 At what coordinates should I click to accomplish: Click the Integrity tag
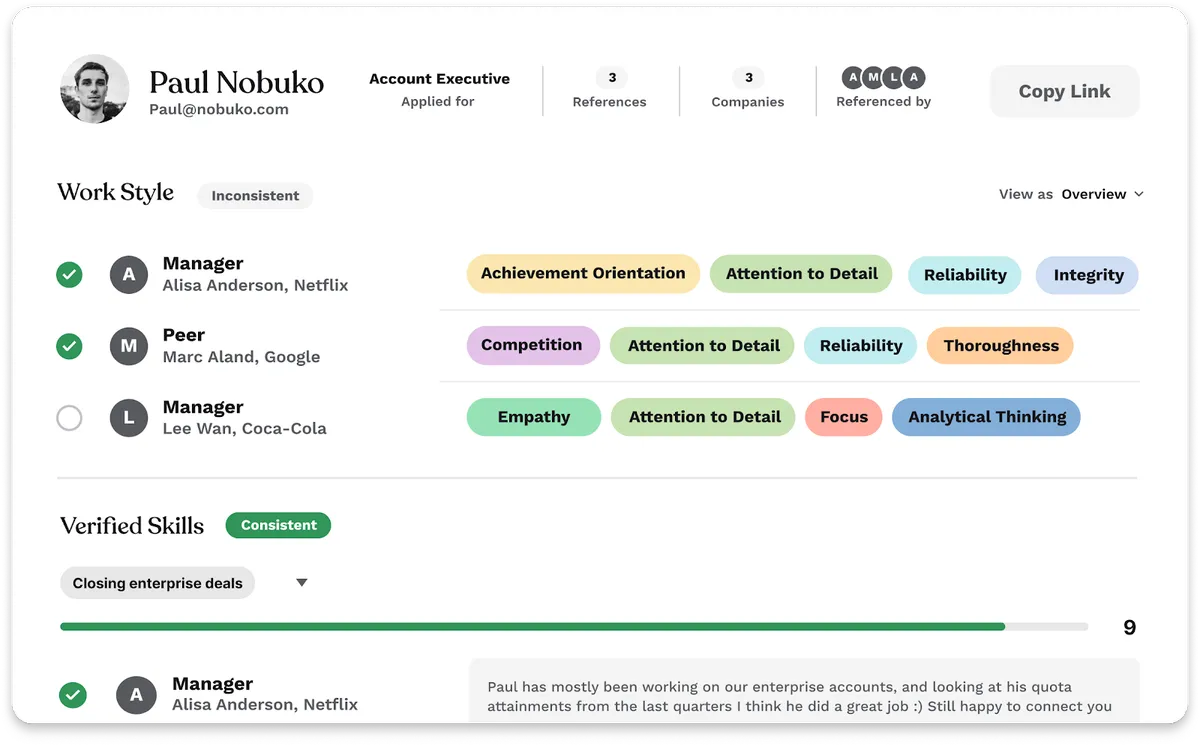coord(1087,275)
